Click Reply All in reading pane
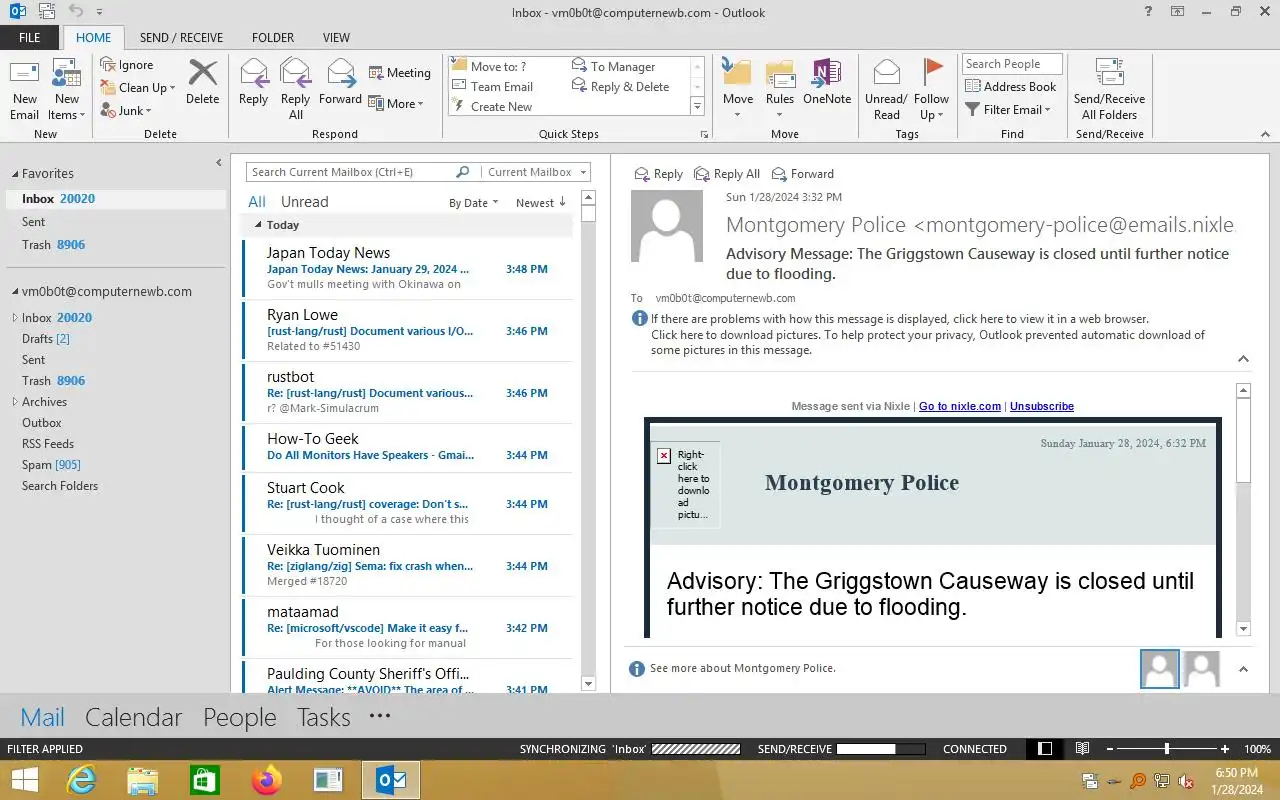This screenshot has width=1280, height=800. [727, 174]
